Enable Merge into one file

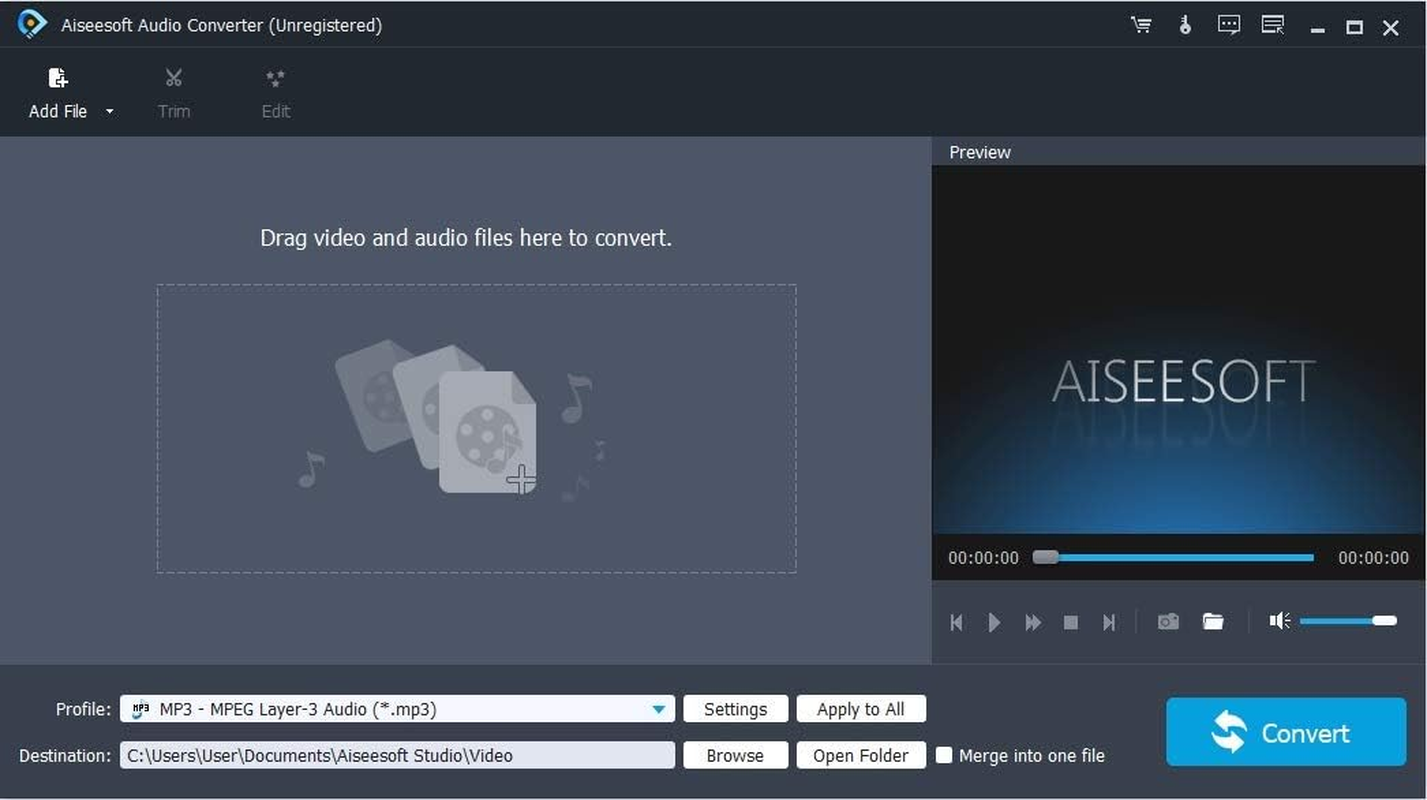[943, 755]
